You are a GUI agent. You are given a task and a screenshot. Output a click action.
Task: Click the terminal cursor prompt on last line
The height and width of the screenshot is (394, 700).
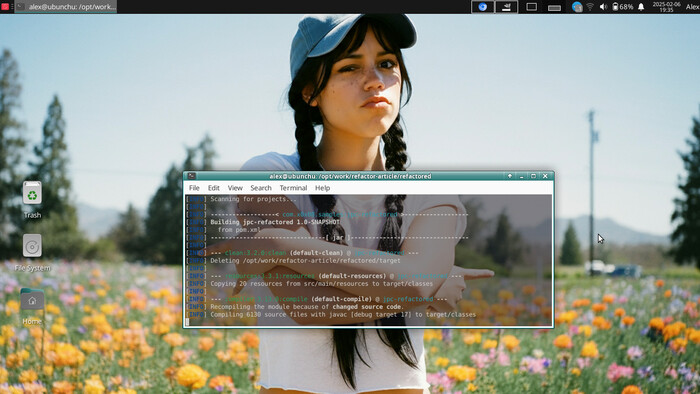point(188,322)
